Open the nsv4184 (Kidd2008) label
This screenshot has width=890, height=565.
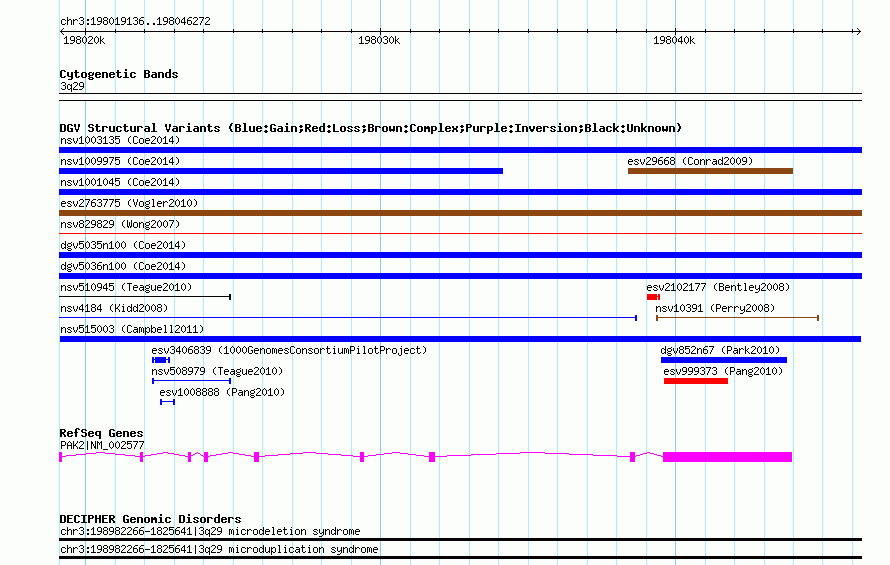pyautogui.click(x=114, y=308)
